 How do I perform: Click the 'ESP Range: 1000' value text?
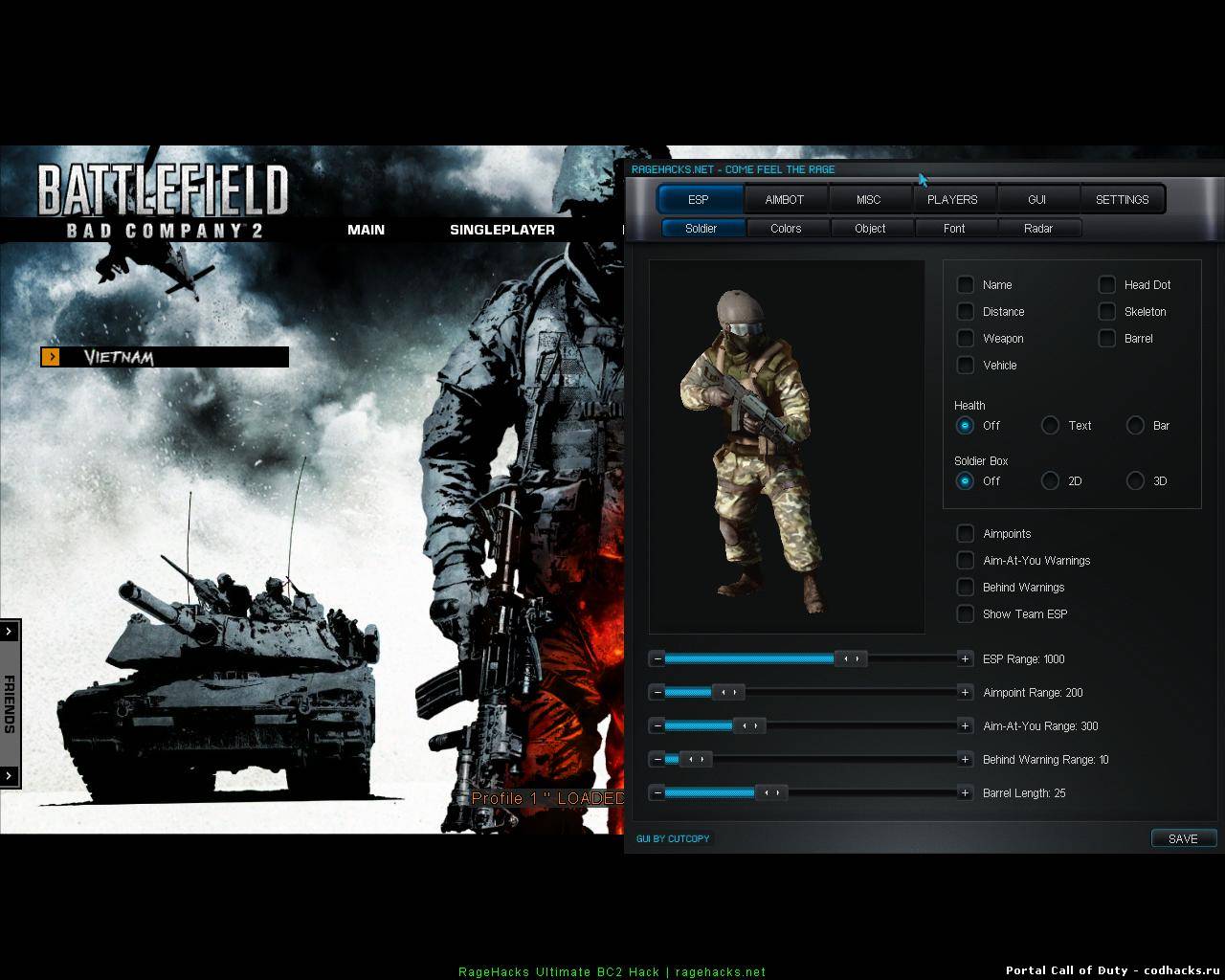click(1024, 659)
